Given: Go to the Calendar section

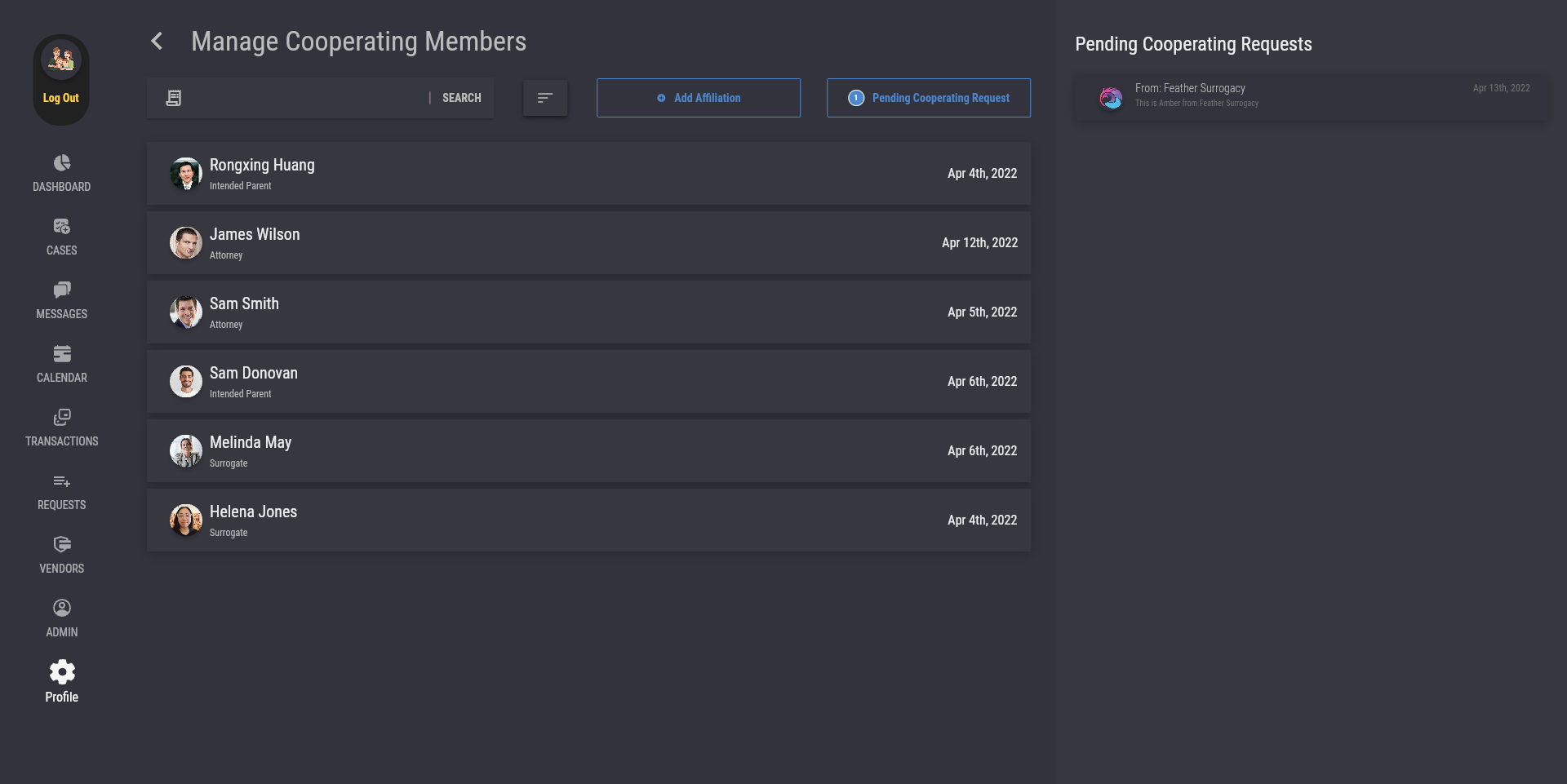Looking at the screenshot, I should (x=62, y=354).
